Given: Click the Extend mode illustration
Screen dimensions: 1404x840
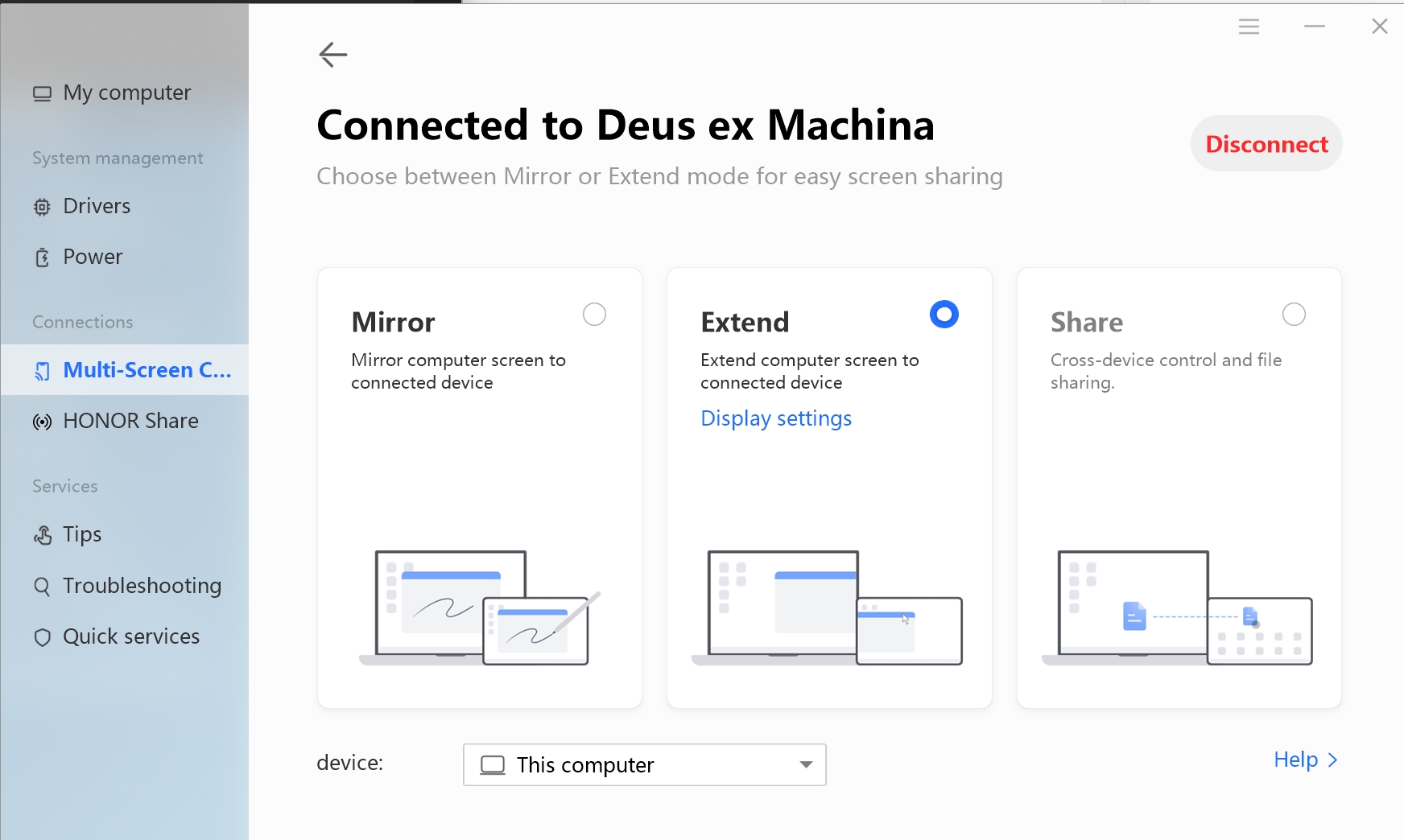Looking at the screenshot, I should pos(828,608).
